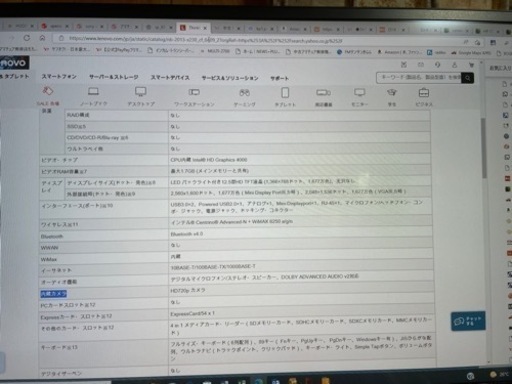Screen dimensions: 512x384
Task: Open the Amazon bookmark
Action: point(400,52)
